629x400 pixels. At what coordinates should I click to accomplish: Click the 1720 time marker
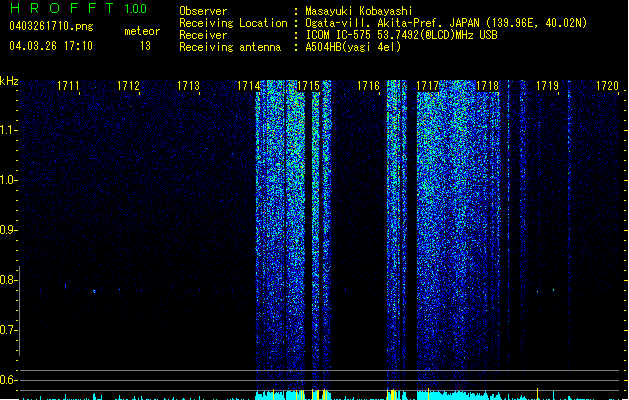[607, 86]
